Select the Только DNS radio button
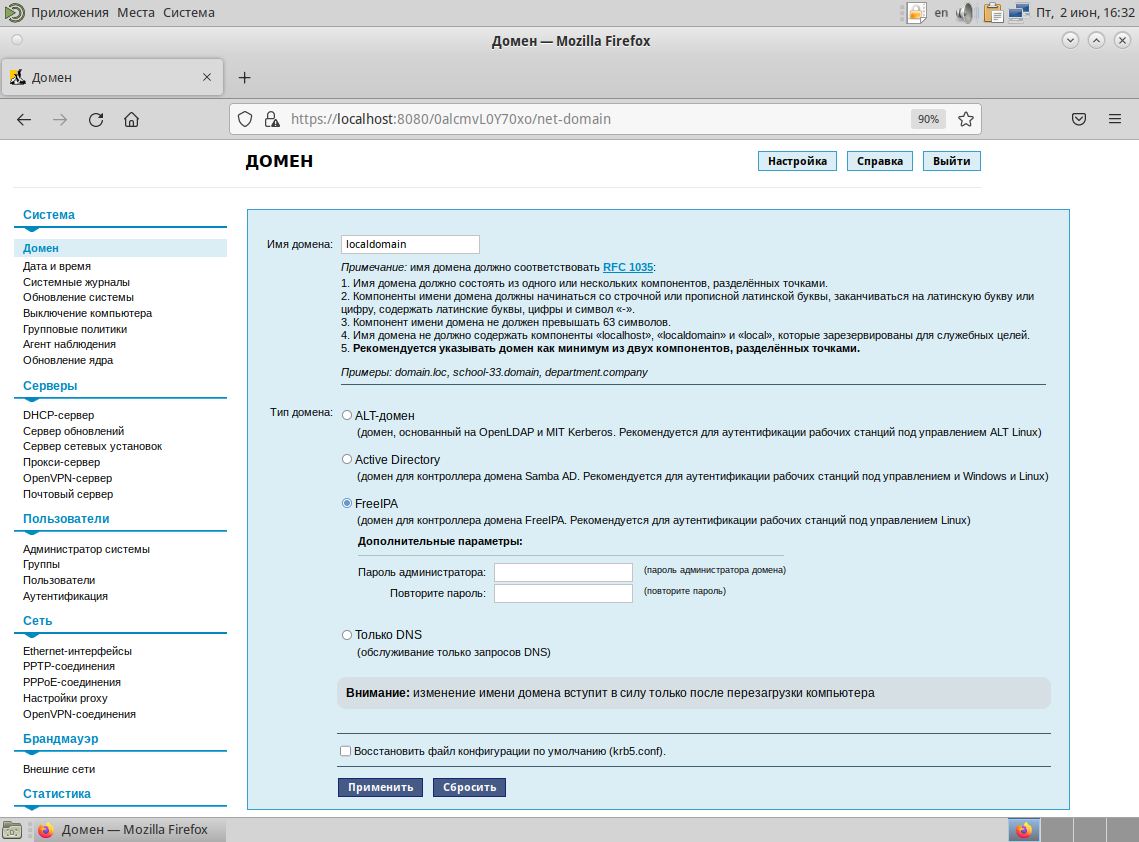1139x842 pixels. coord(347,635)
